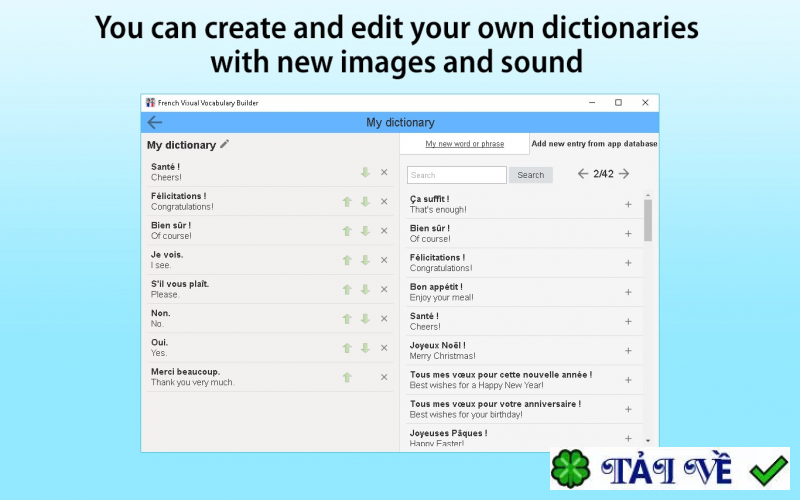Move S'il vous plaît. entry down
The image size is (800, 500).
coord(365,289)
